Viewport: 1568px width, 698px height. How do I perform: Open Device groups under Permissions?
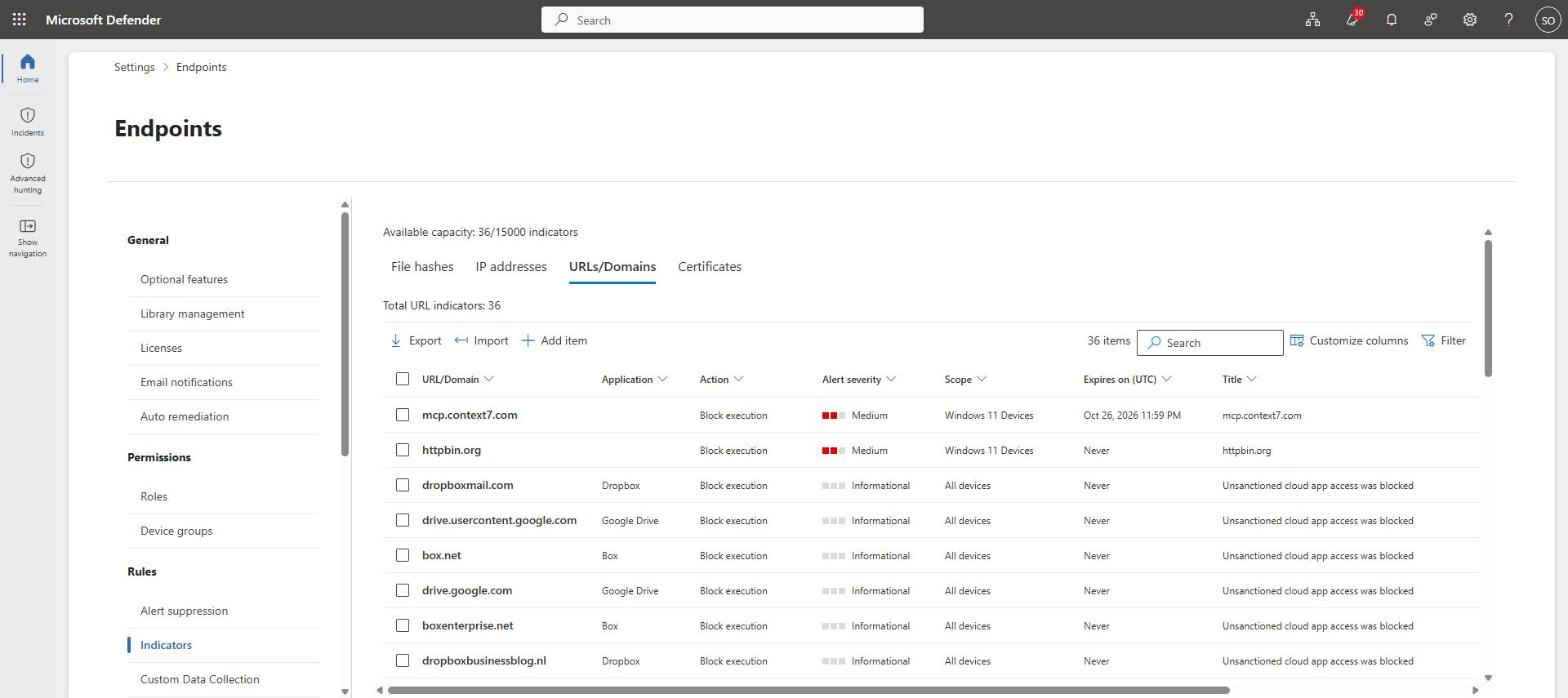176,530
